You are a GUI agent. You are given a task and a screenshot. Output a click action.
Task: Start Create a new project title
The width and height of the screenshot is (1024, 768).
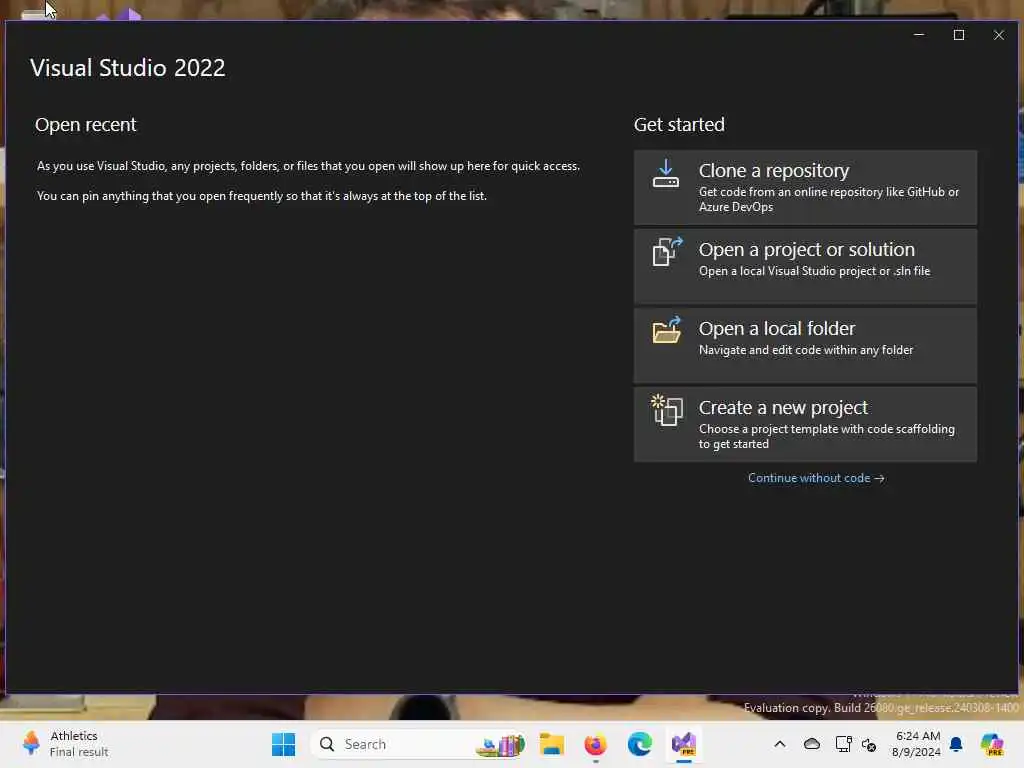click(783, 408)
